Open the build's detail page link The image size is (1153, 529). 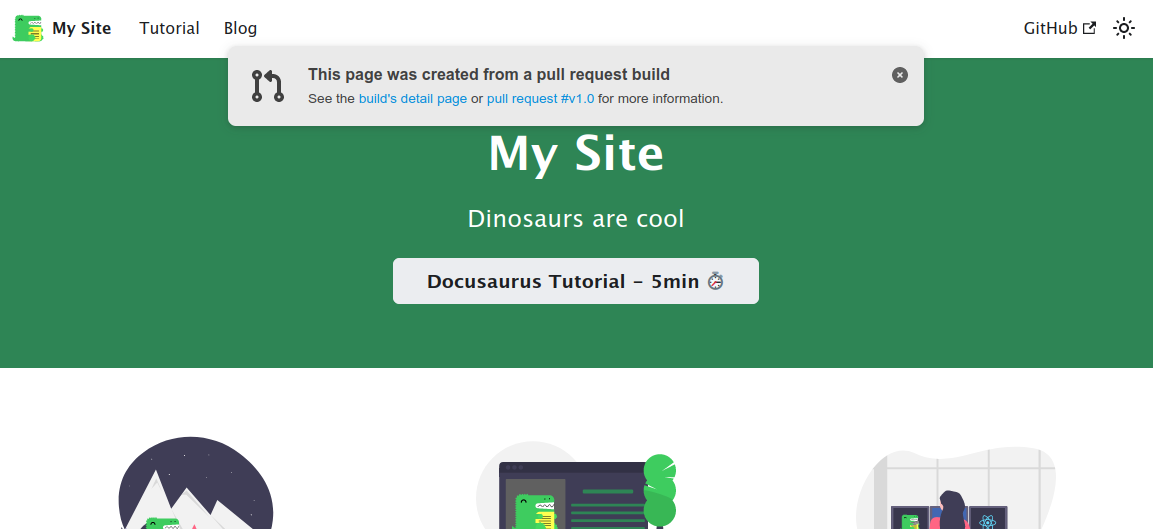413,99
